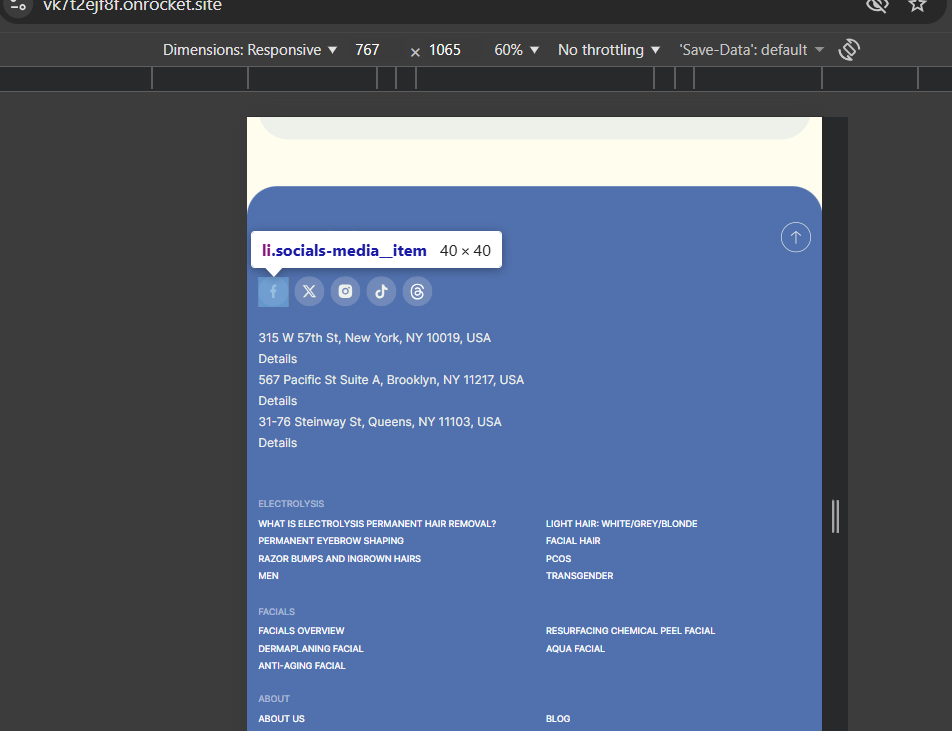Open Razor Bumps and Ingrown Hairs link
The width and height of the screenshot is (952, 731).
point(339,559)
